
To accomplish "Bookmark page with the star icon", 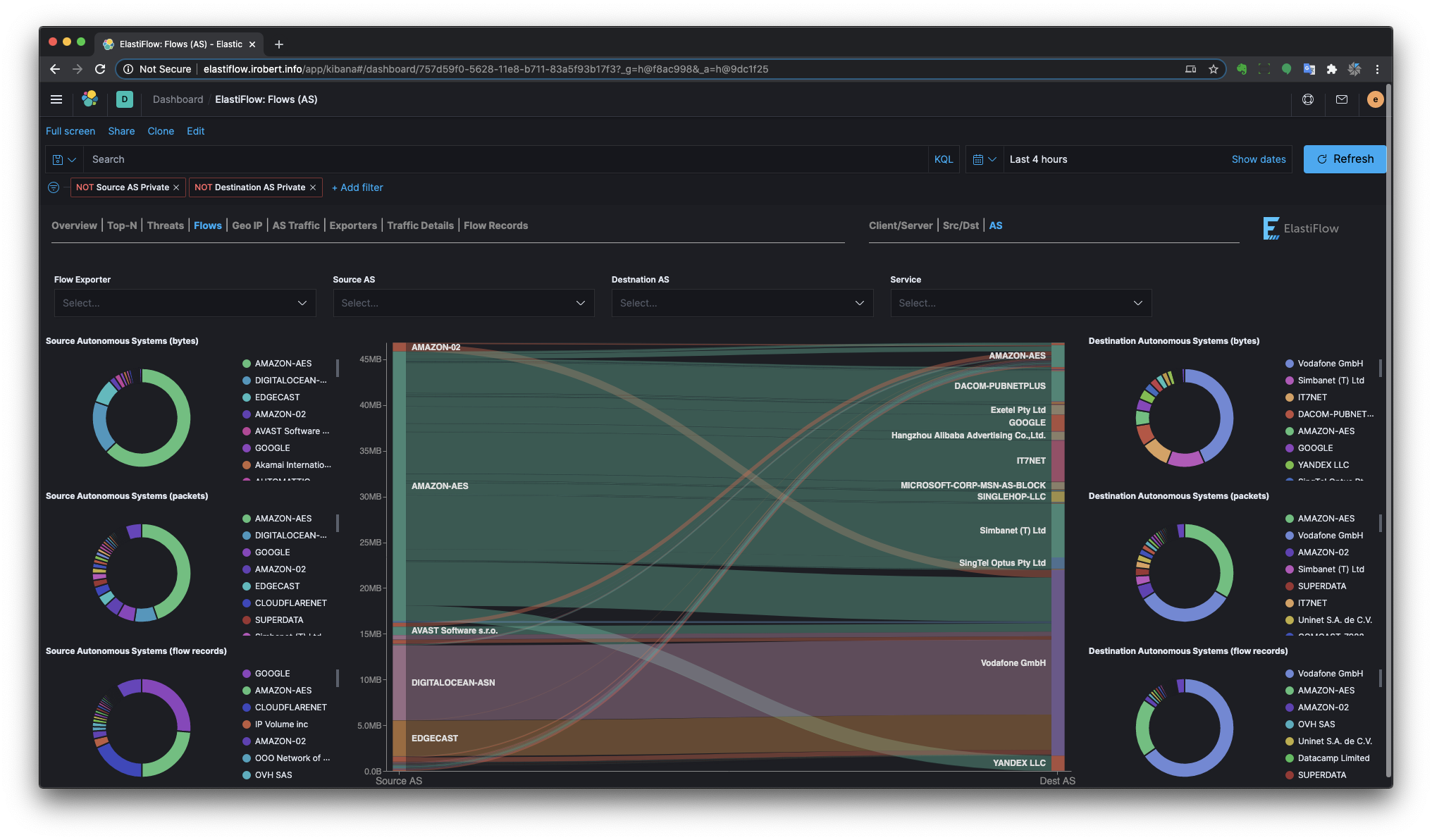I will coord(1214,69).
